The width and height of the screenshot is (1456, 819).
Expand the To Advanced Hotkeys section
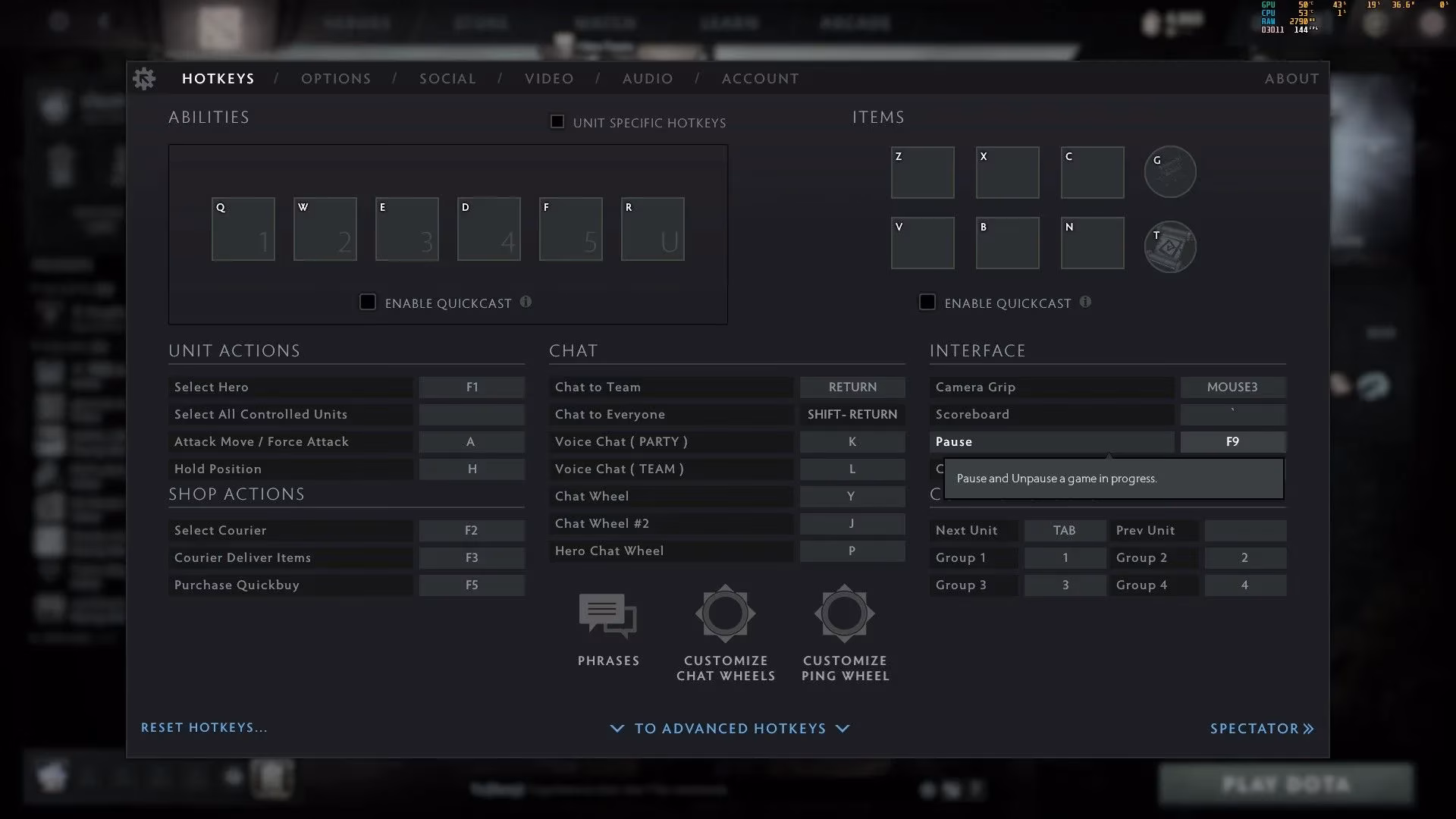[729, 728]
